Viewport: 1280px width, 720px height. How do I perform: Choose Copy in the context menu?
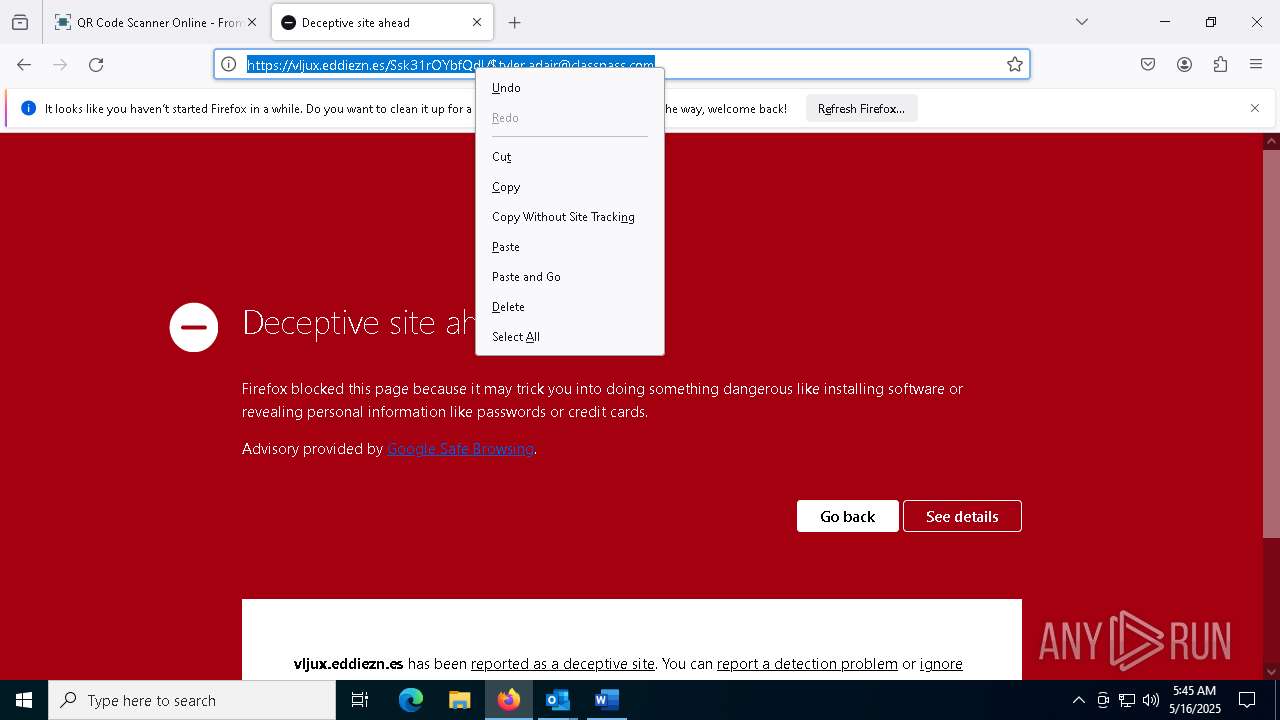tap(570, 187)
